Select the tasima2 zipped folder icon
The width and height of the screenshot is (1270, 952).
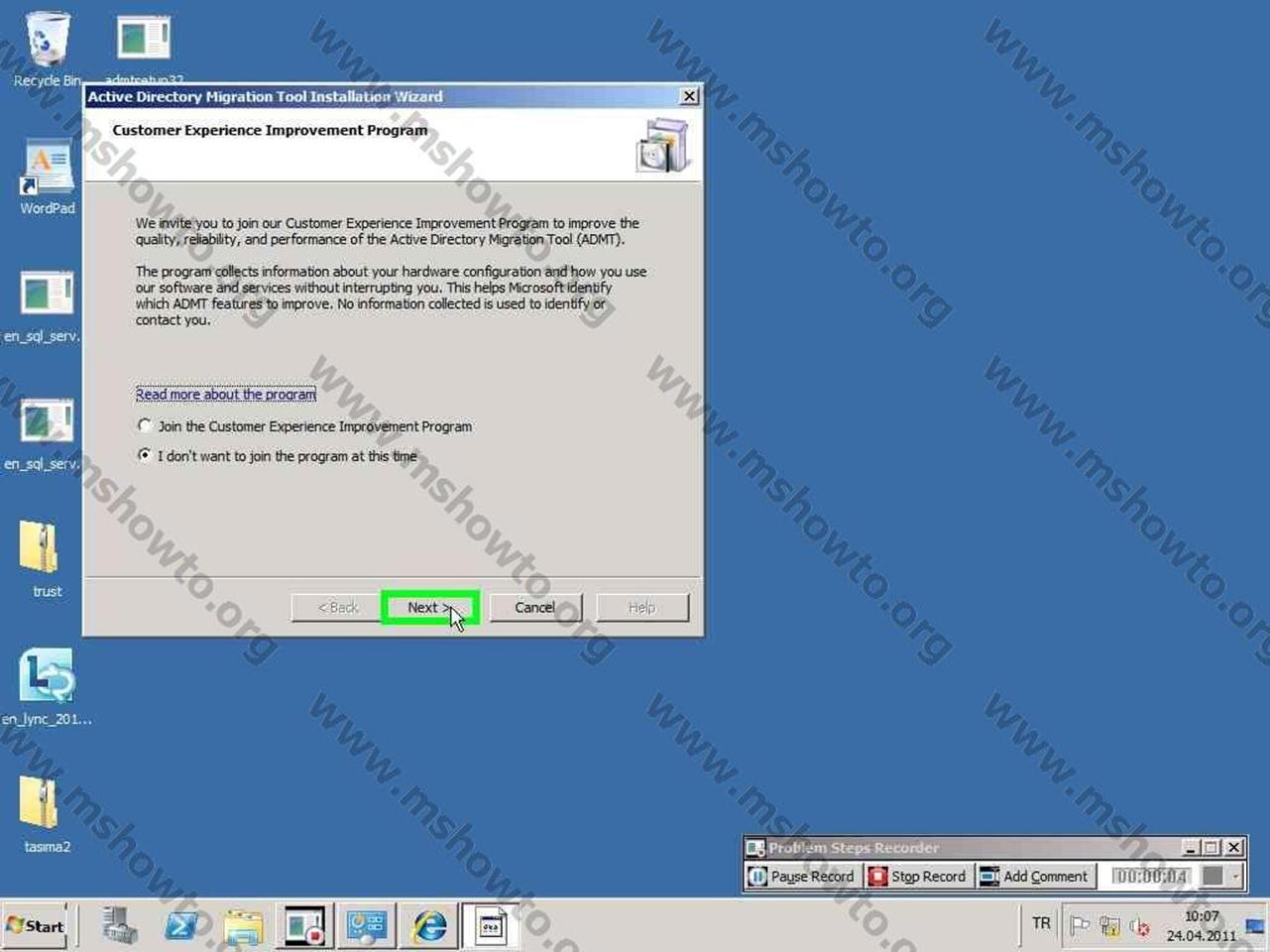click(x=46, y=815)
